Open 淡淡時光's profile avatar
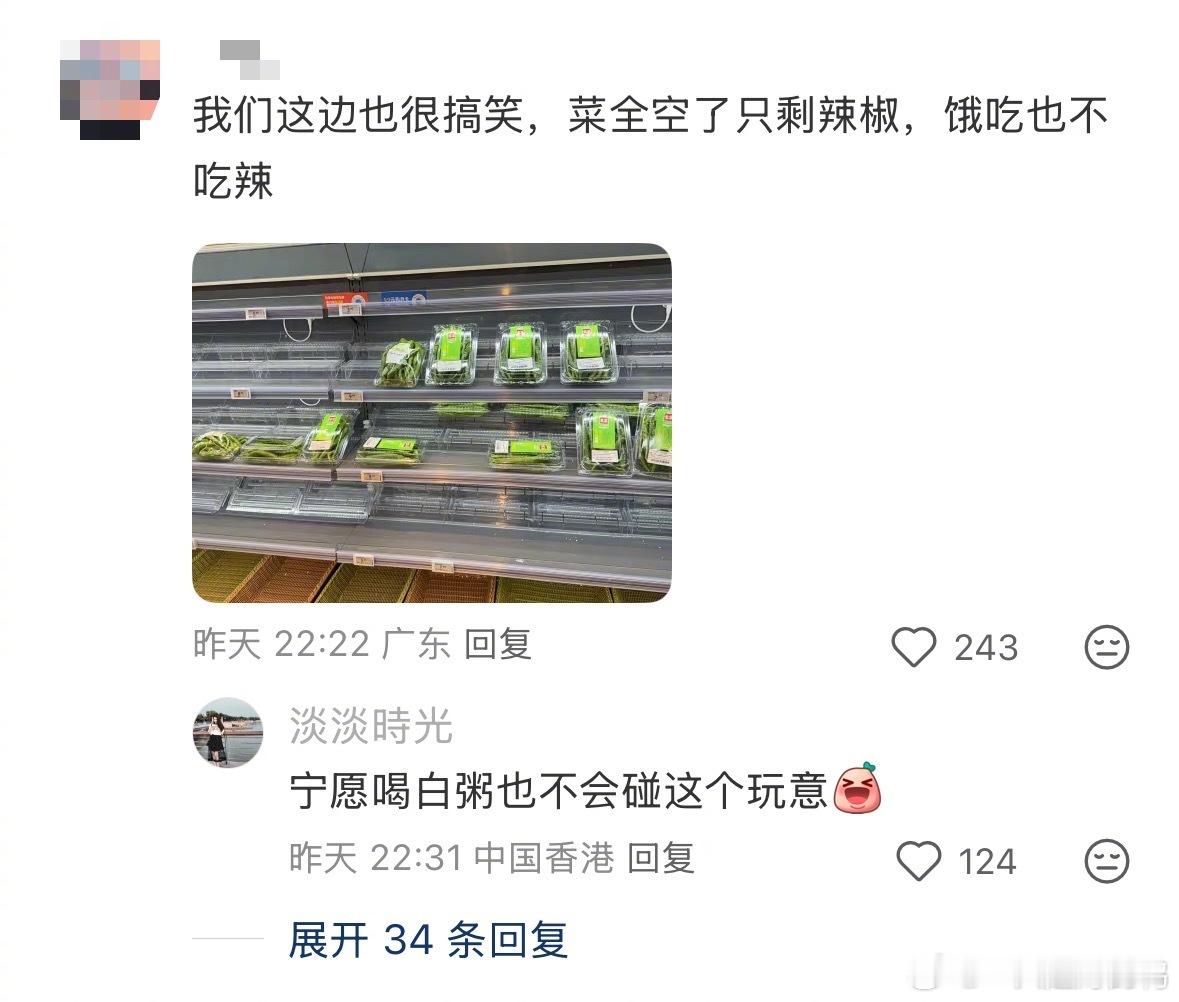This screenshot has width=1179, height=1002. (x=228, y=732)
